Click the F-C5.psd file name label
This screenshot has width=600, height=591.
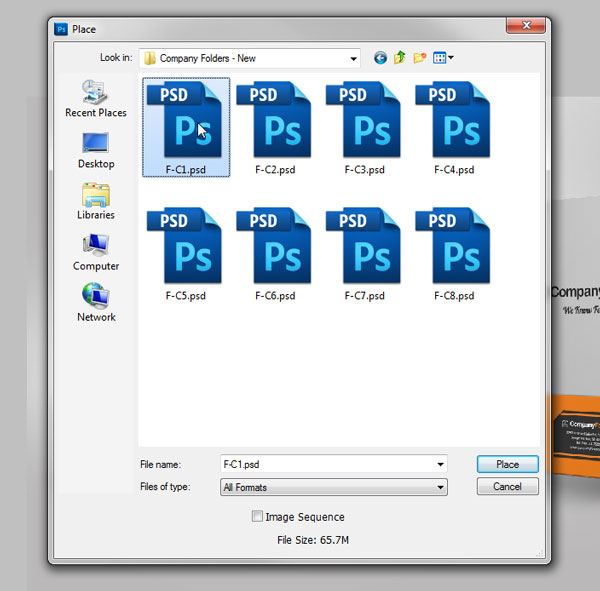[186, 296]
